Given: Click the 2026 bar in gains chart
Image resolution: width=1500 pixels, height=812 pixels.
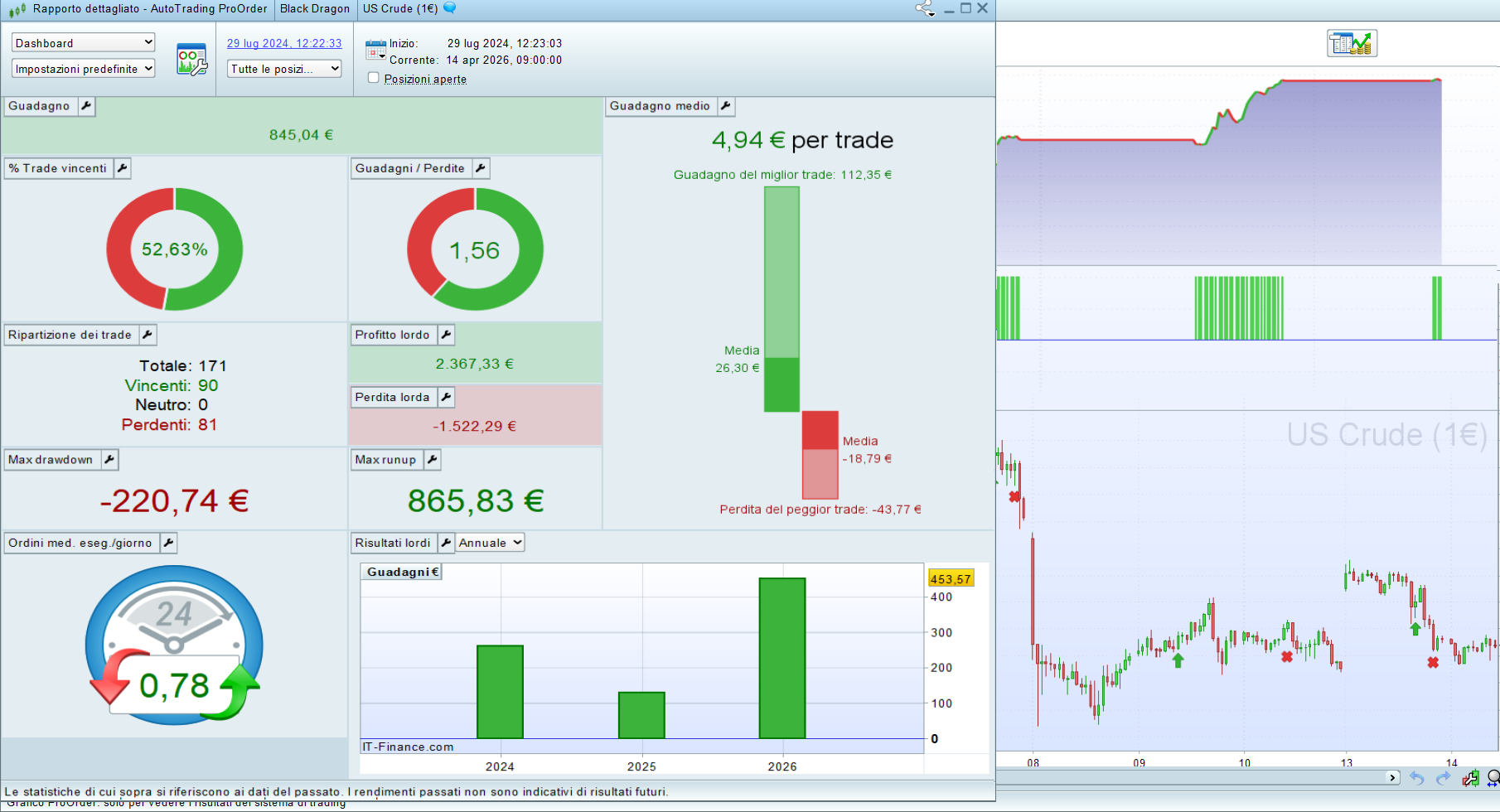Looking at the screenshot, I should [x=782, y=658].
